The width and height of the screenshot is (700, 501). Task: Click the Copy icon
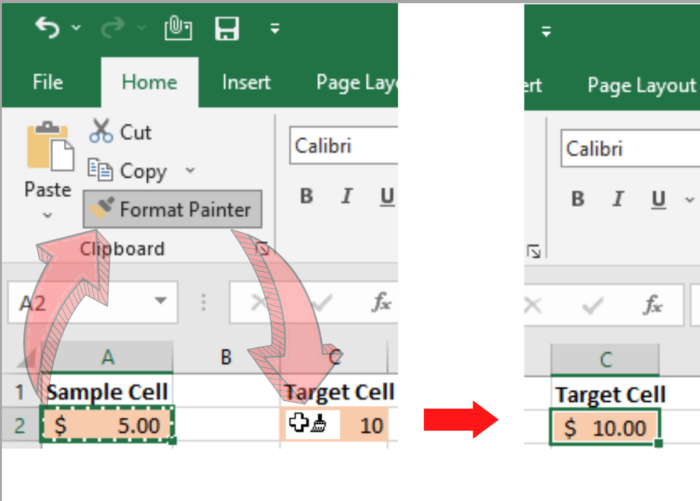(100, 170)
